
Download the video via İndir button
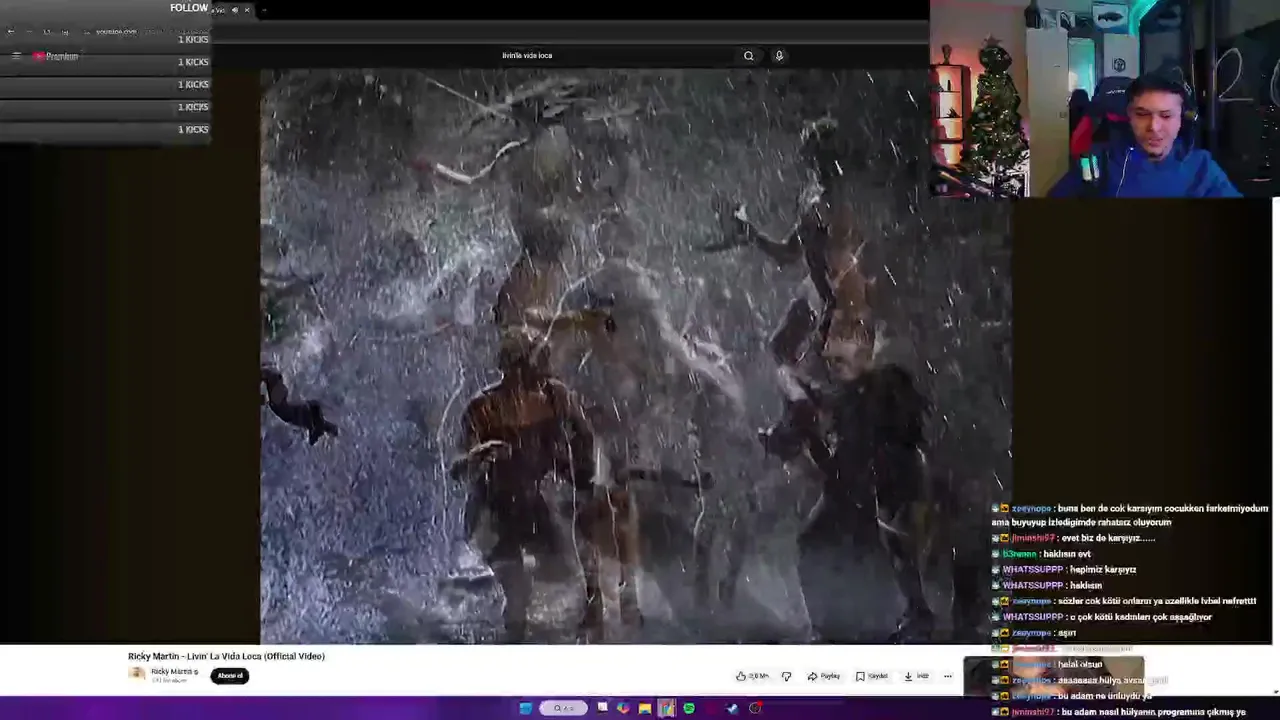[x=916, y=676]
